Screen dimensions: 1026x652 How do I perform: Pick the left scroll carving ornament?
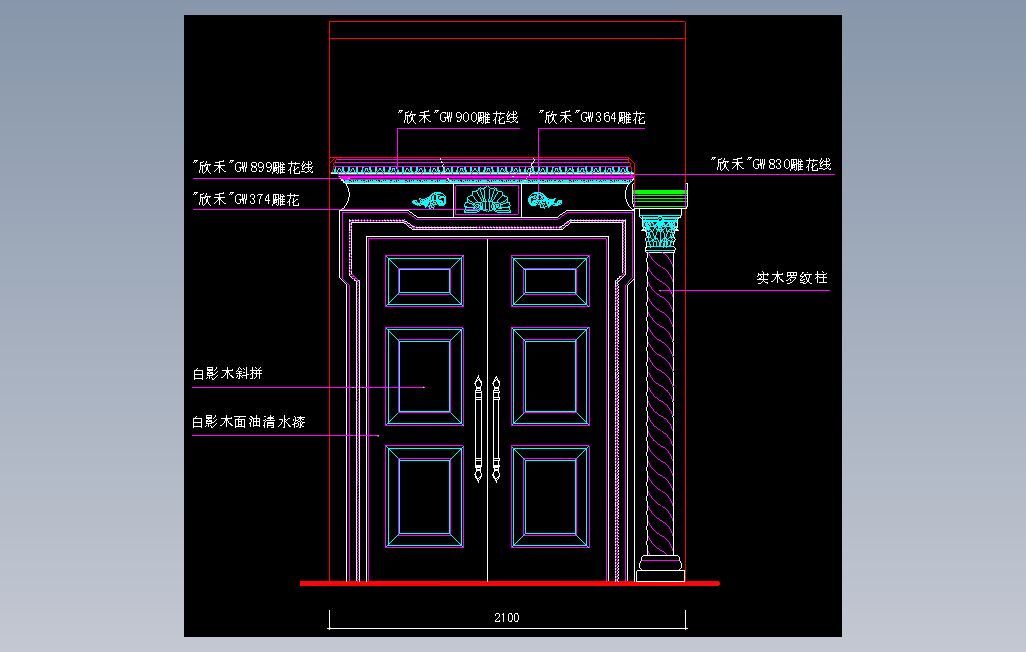429,200
